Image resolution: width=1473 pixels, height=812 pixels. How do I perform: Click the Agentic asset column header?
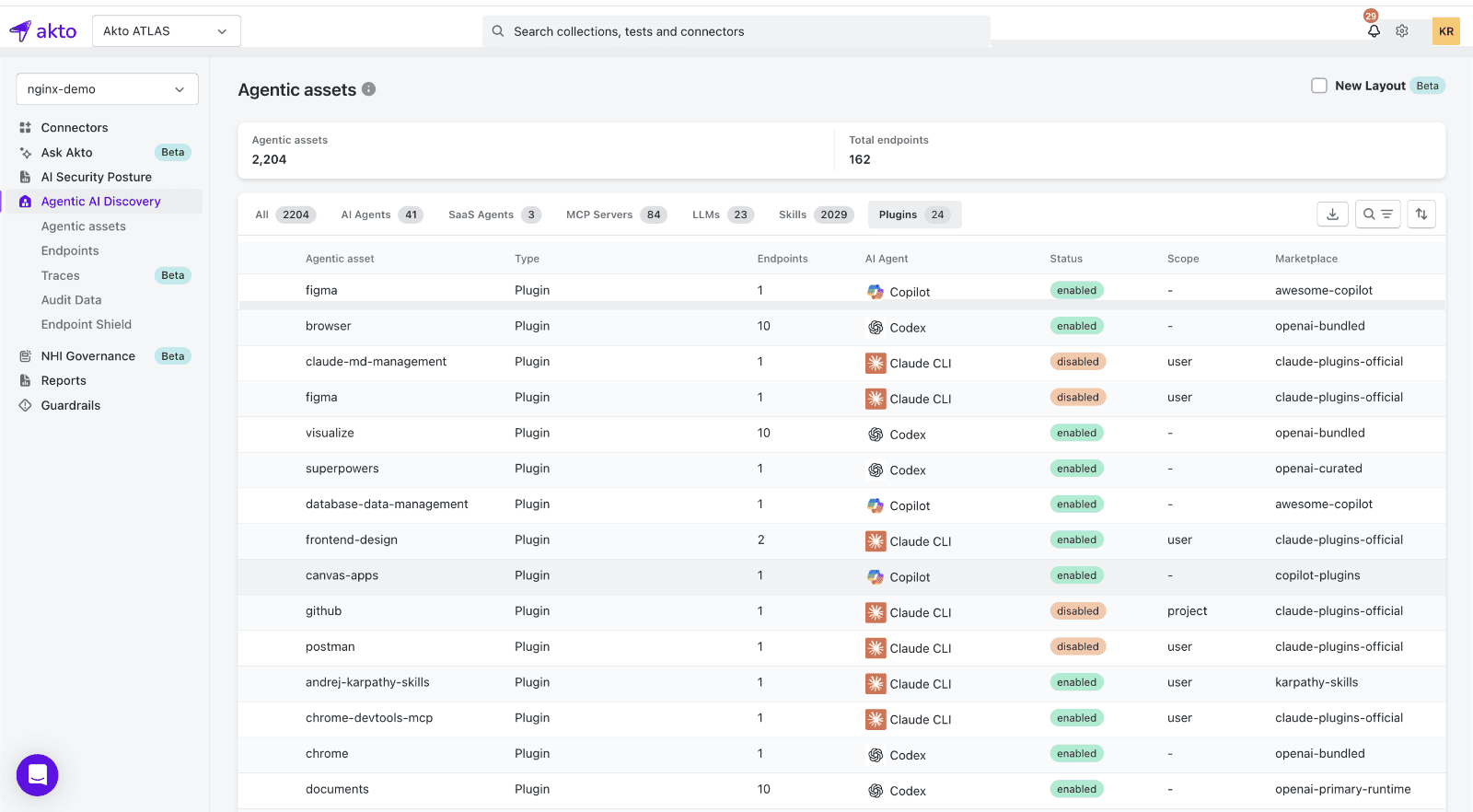click(x=340, y=259)
